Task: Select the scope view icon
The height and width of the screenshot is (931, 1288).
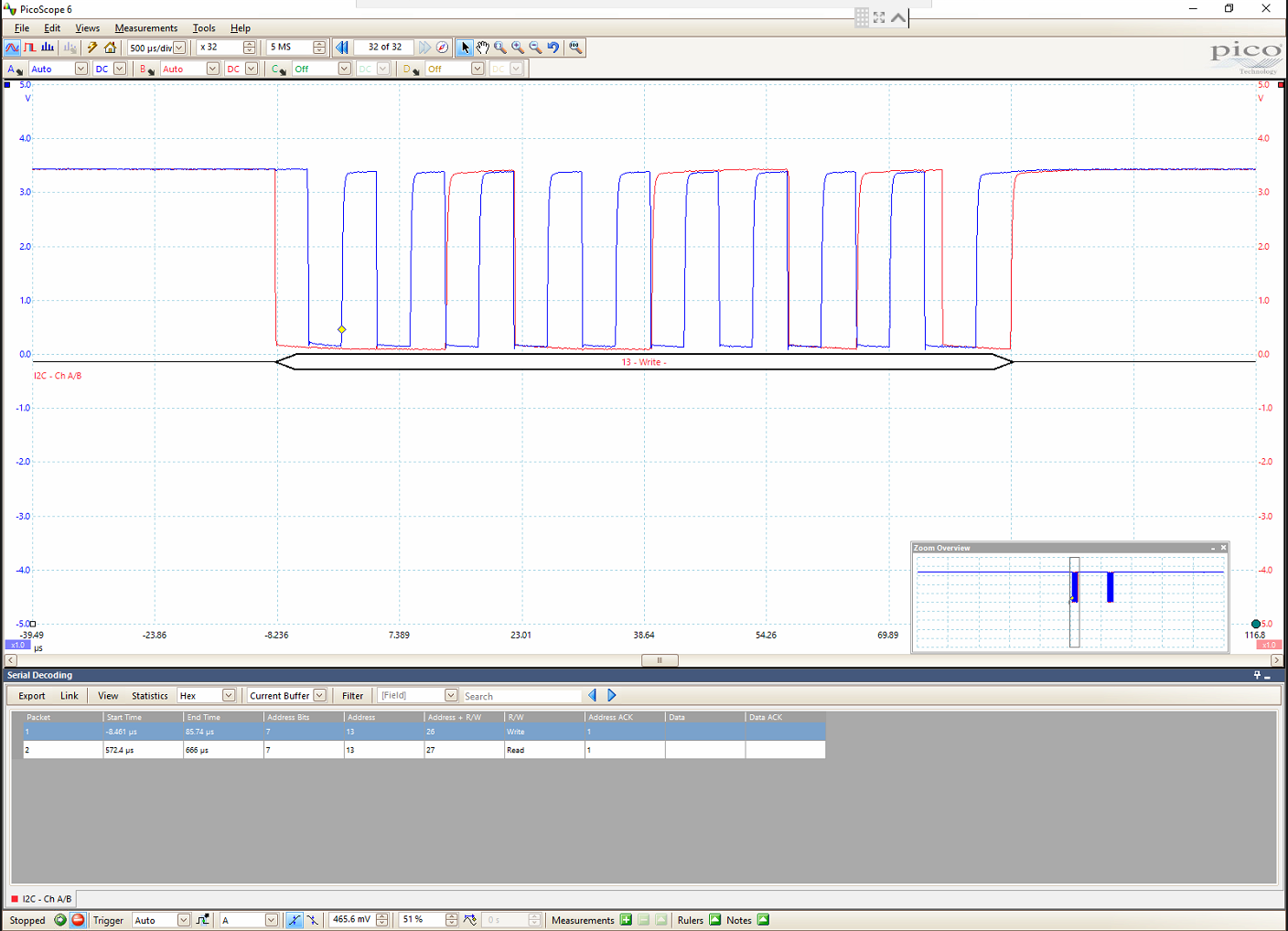Action: [13, 47]
